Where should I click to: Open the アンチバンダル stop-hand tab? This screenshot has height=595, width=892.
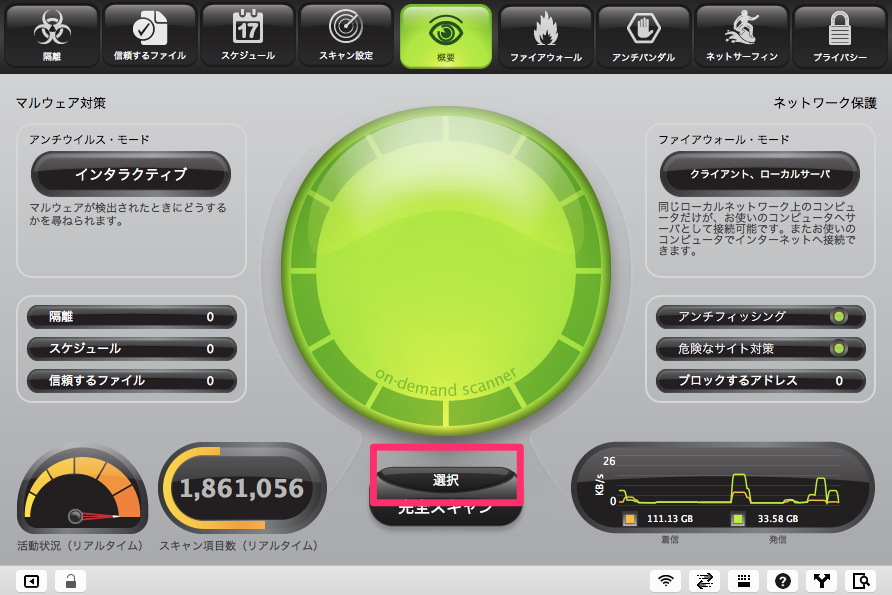(x=643, y=36)
